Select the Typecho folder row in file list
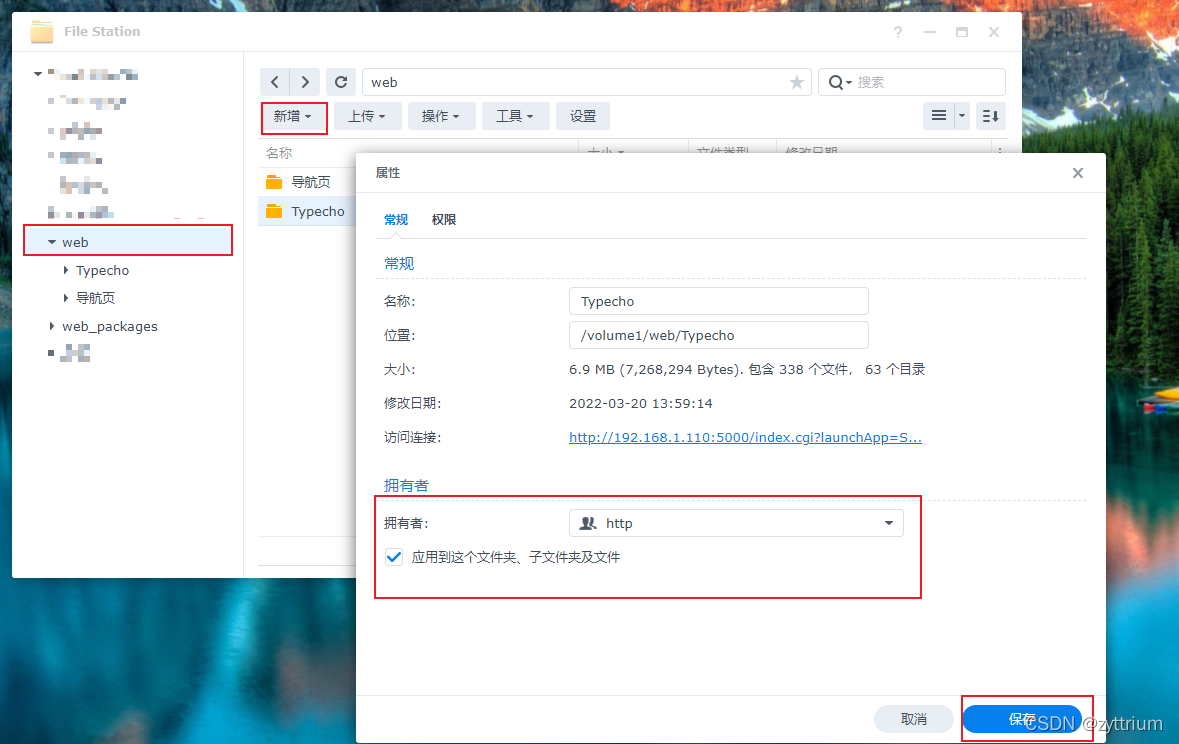1179x744 pixels. point(307,211)
